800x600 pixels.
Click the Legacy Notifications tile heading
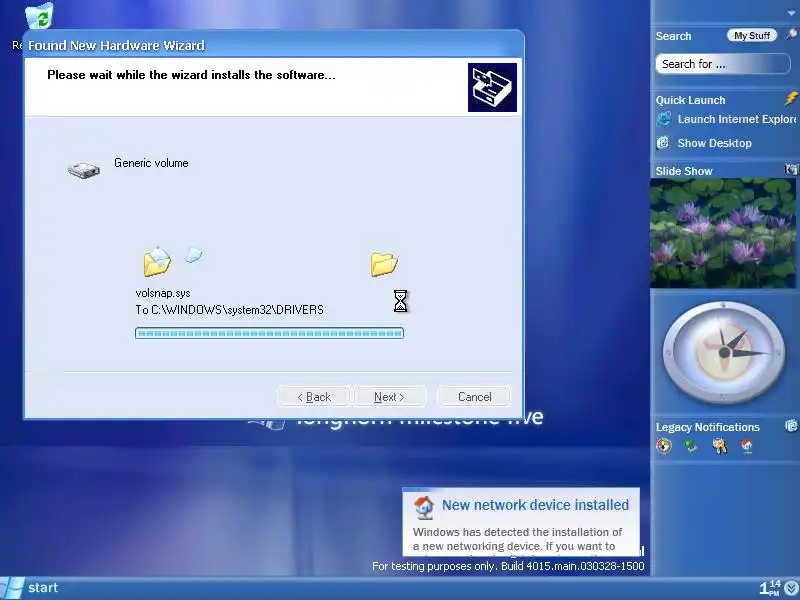click(x=708, y=427)
